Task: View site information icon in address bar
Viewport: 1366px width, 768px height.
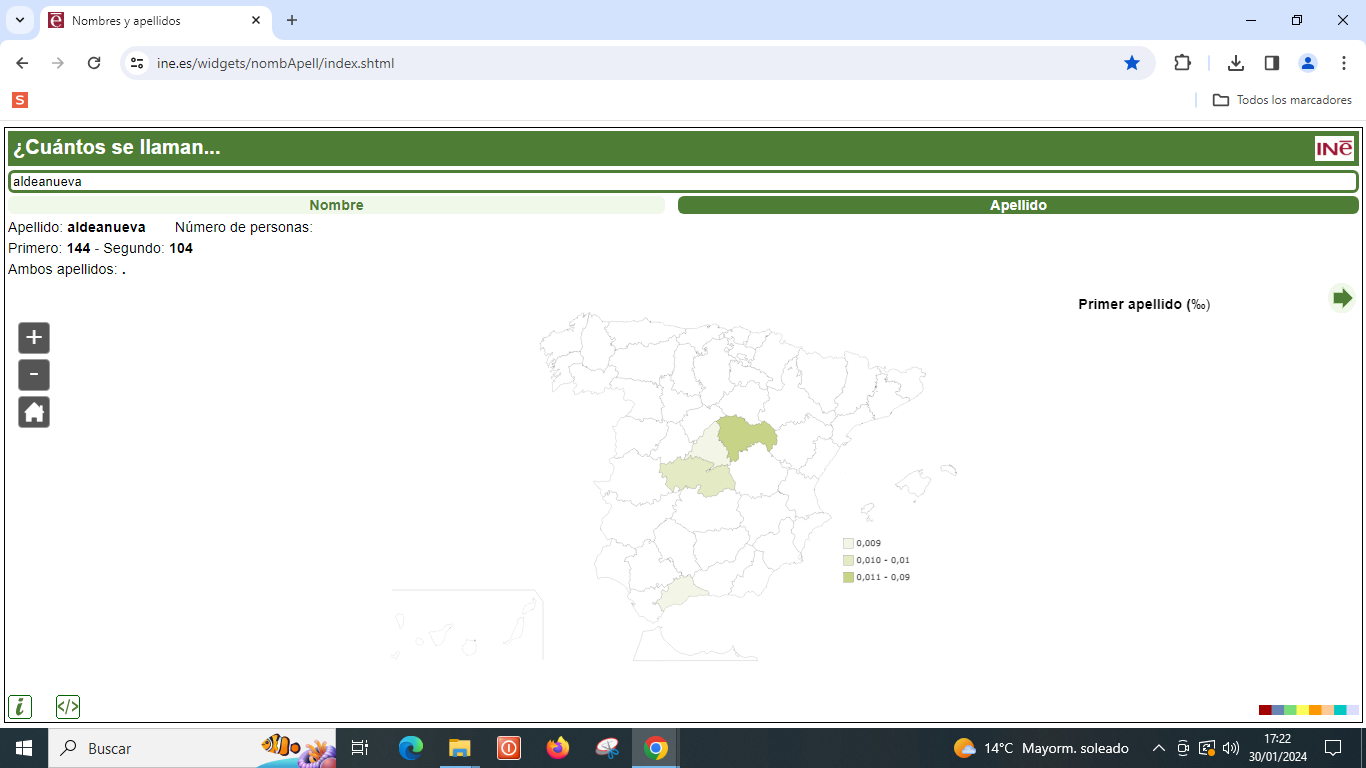Action: click(x=138, y=63)
